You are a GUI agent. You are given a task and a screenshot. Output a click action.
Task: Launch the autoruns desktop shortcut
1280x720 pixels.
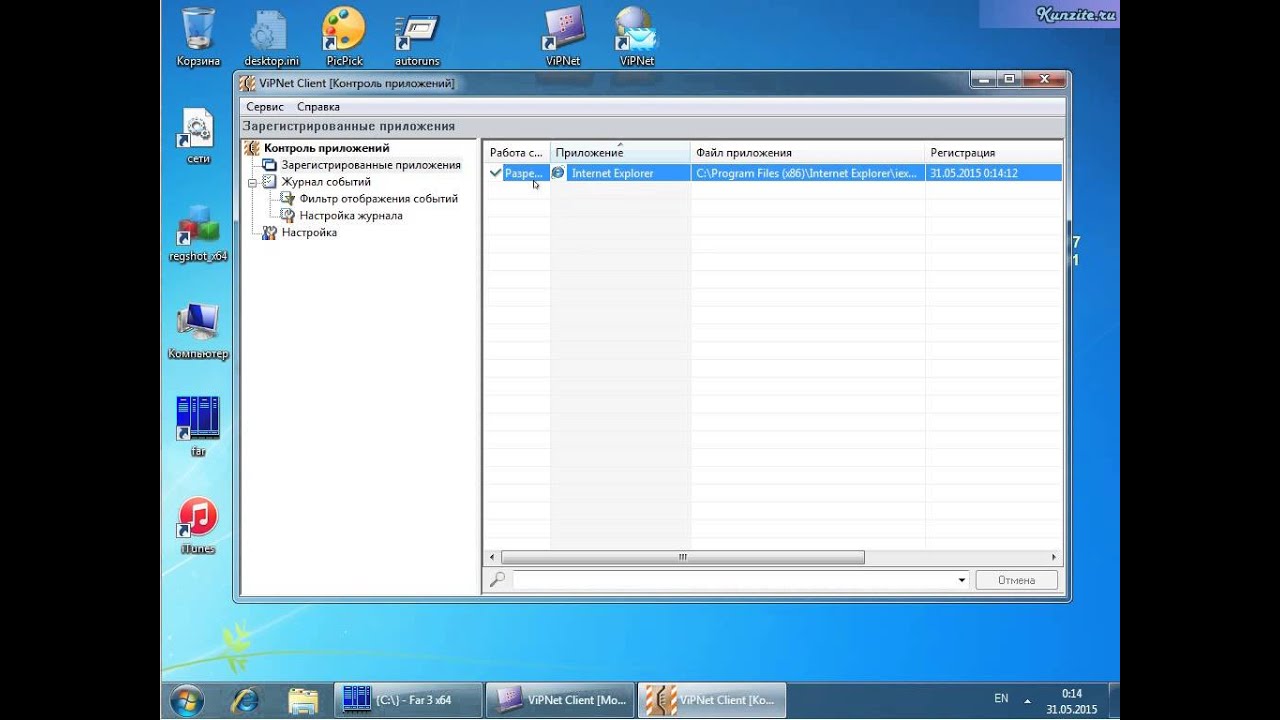(x=417, y=40)
